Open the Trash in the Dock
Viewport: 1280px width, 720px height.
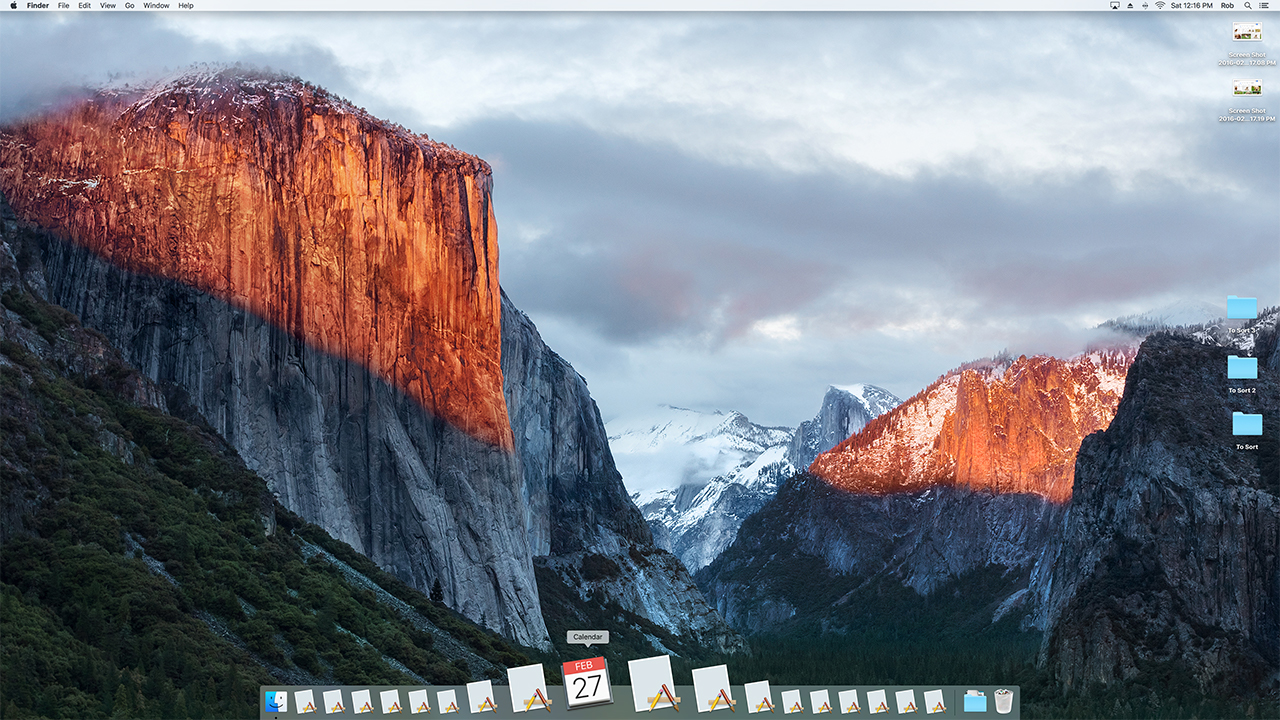click(1003, 701)
